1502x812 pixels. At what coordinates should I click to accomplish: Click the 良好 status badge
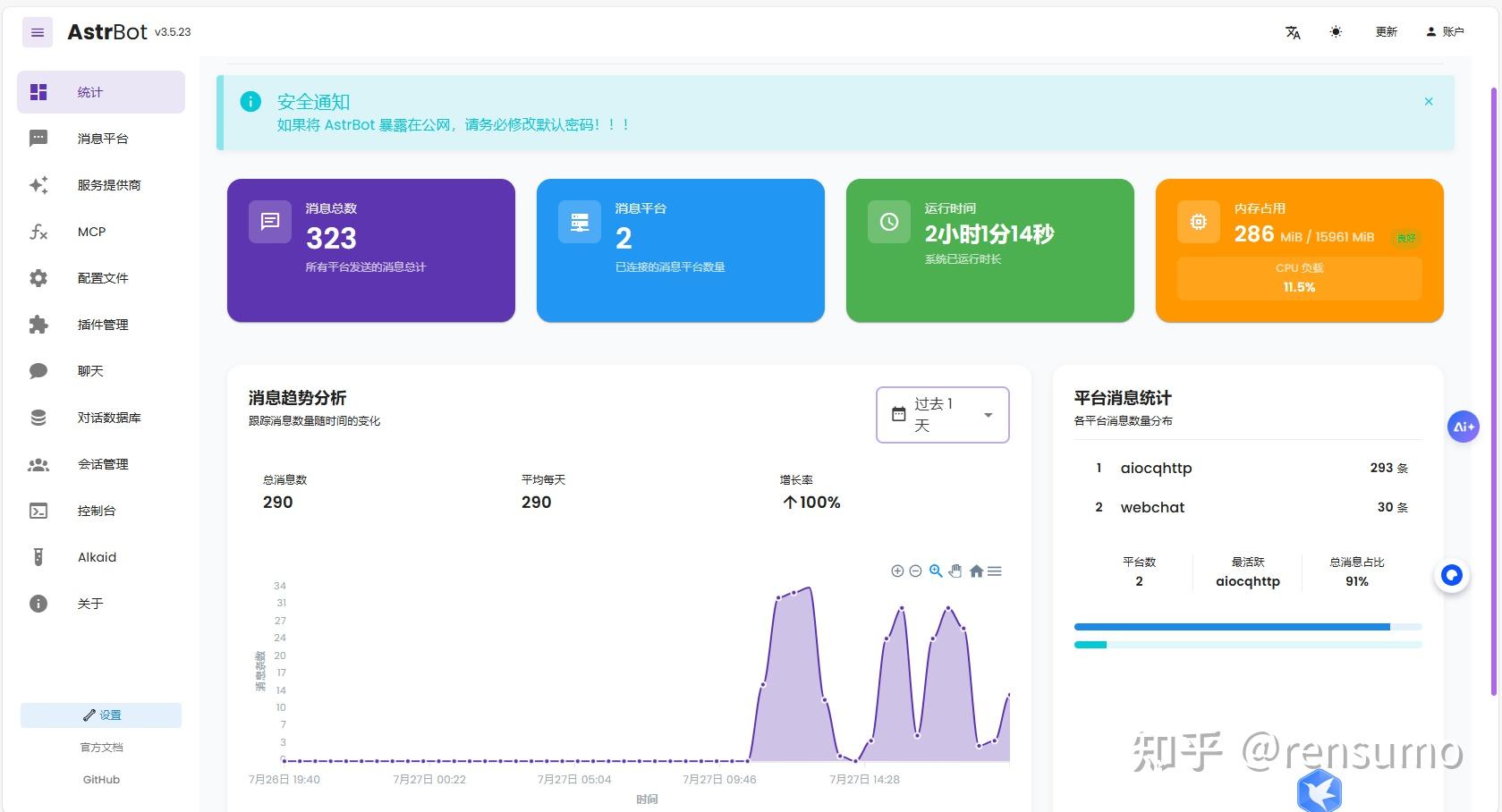coord(1406,238)
